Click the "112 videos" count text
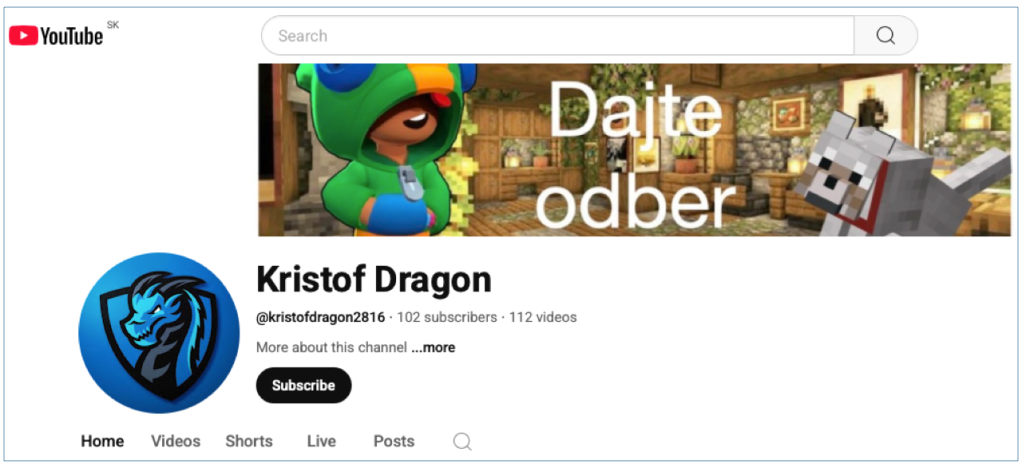The image size is (1022, 468). pos(543,317)
